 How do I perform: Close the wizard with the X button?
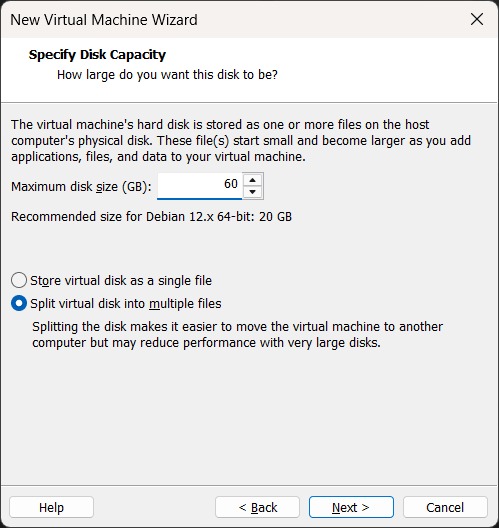tap(477, 19)
